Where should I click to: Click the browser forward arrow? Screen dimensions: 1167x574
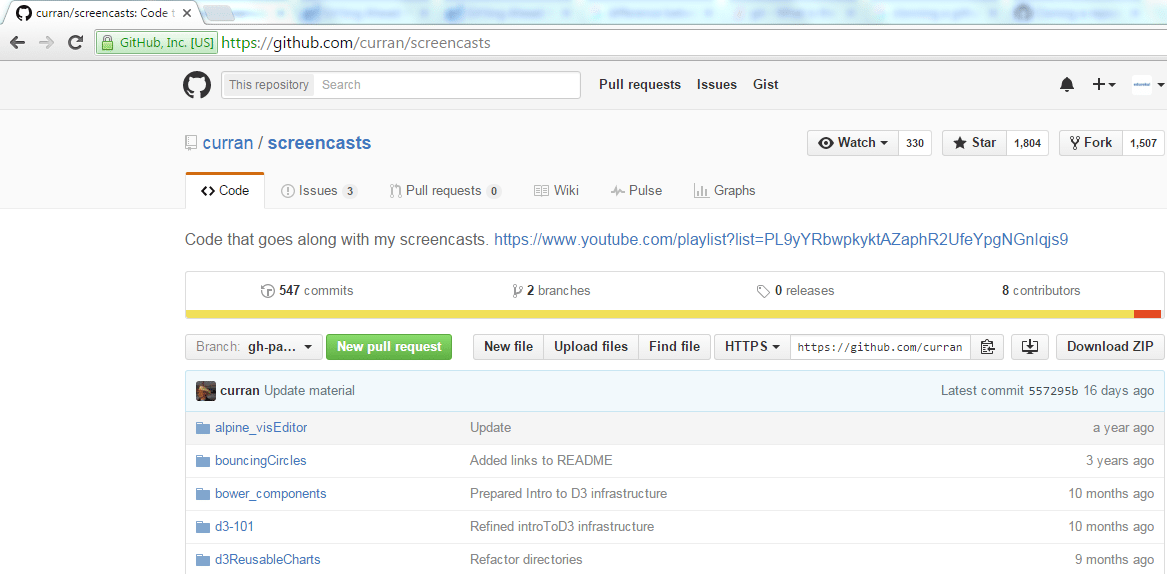click(46, 42)
